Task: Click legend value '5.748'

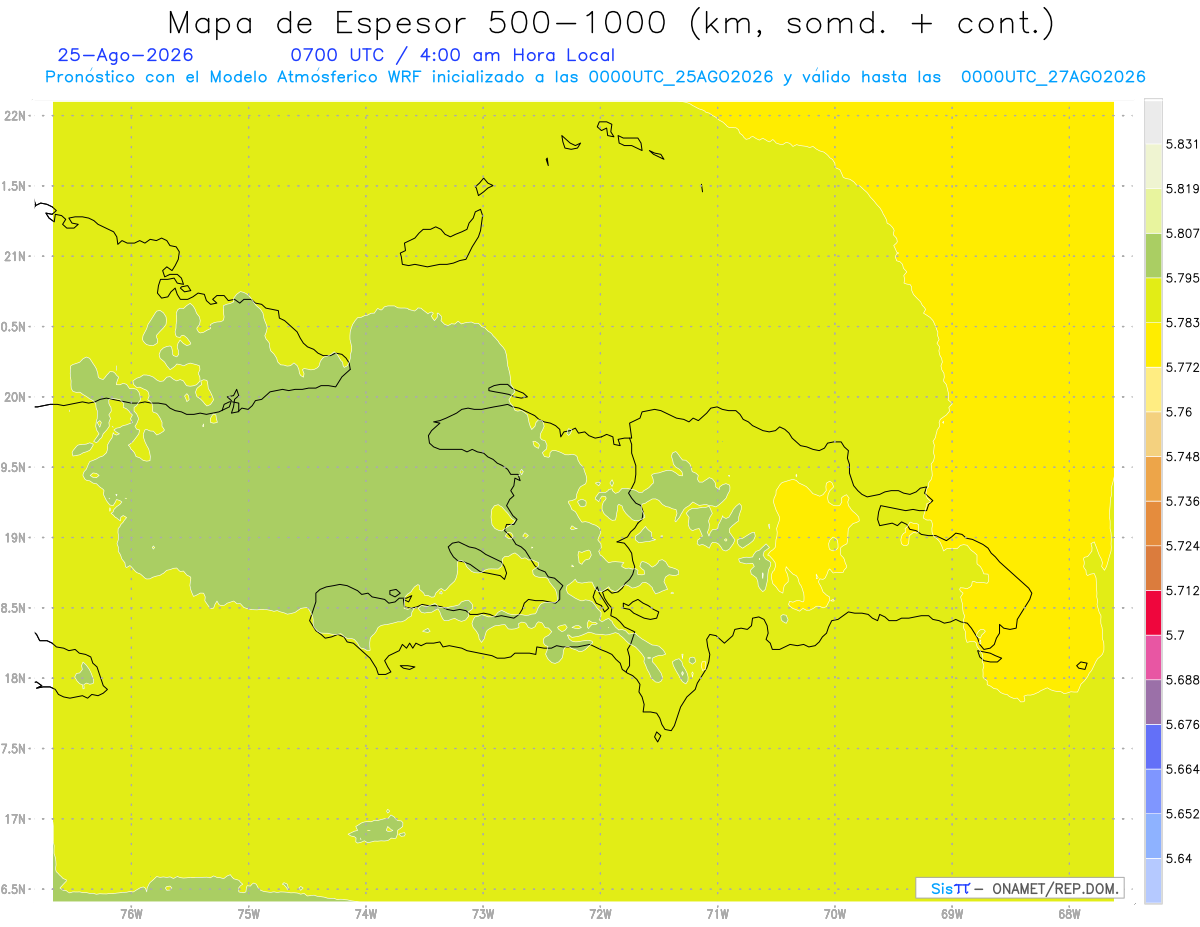Action: tap(1182, 456)
